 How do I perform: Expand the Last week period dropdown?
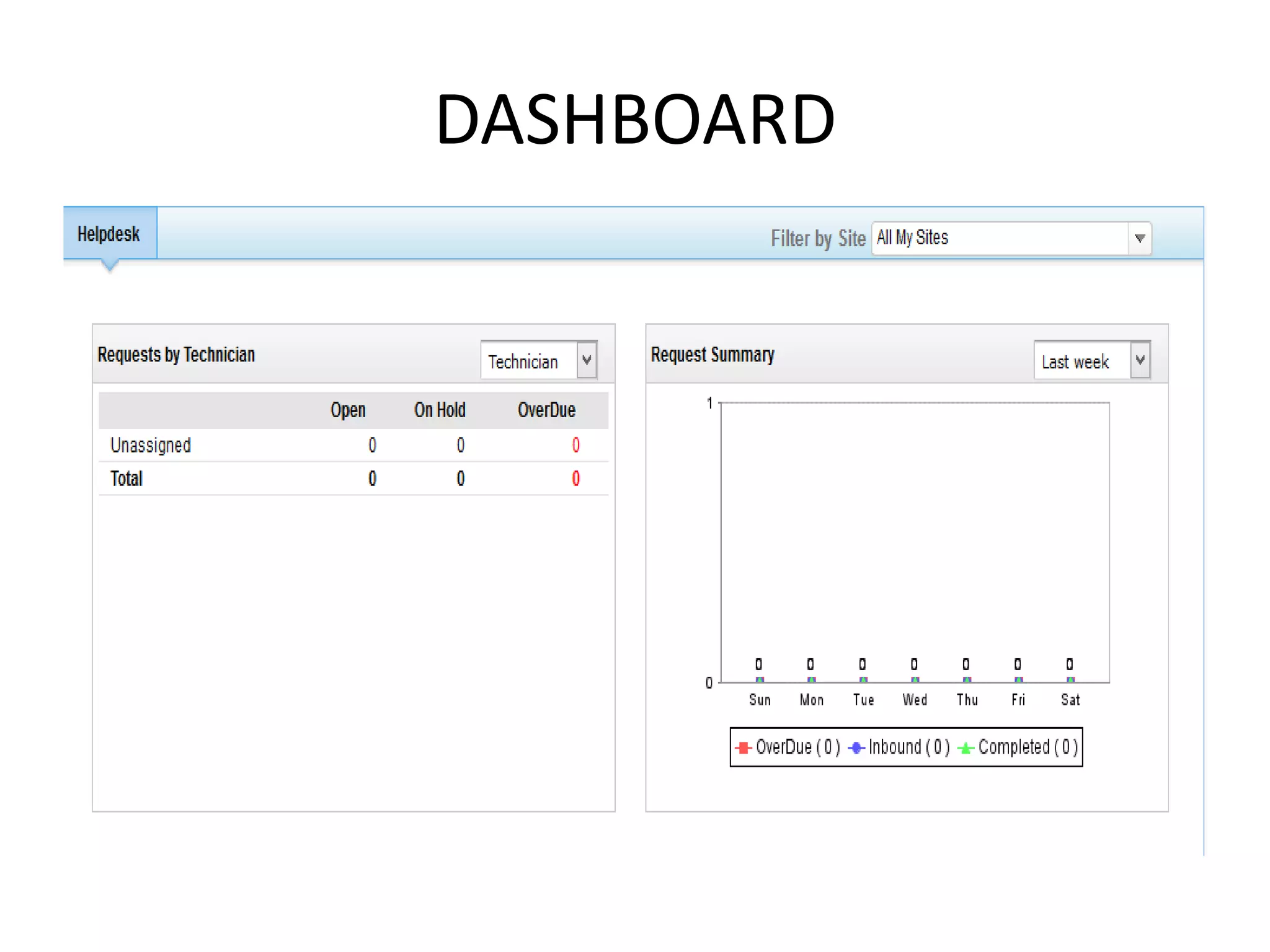1140,359
